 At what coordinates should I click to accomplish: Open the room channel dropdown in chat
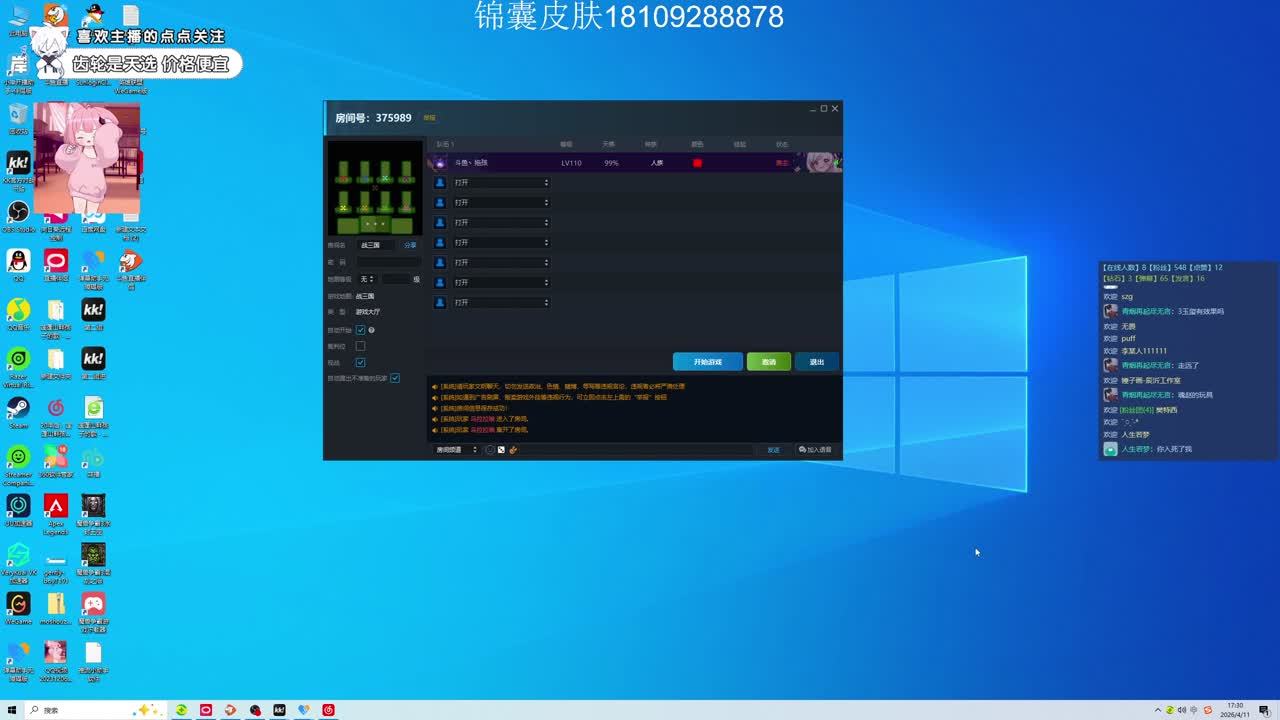[x=457, y=450]
